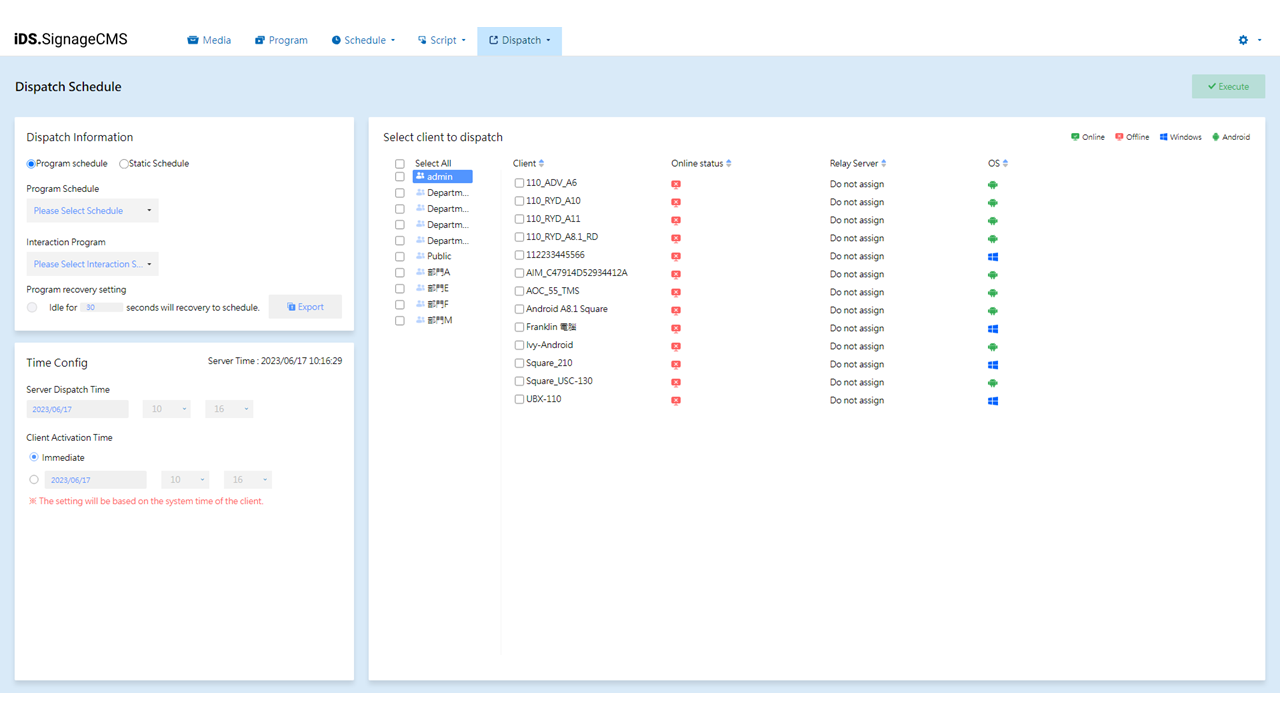Expand the Interaction Program dropdown

(92, 265)
